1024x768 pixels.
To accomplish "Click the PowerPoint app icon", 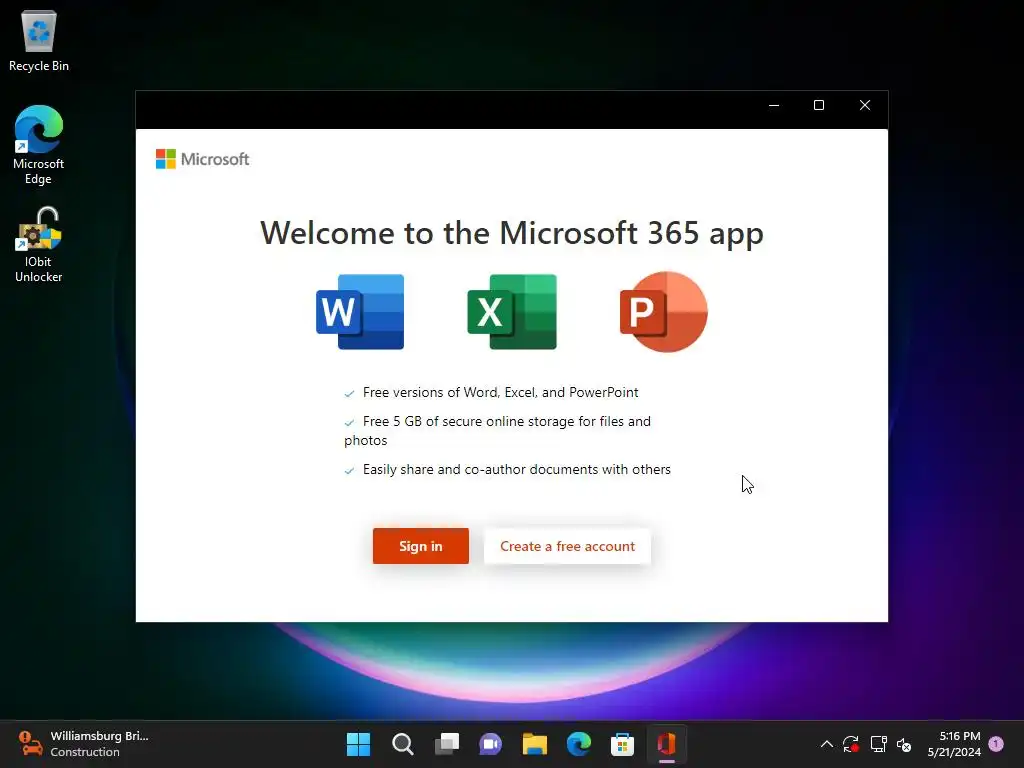I will 664,312.
